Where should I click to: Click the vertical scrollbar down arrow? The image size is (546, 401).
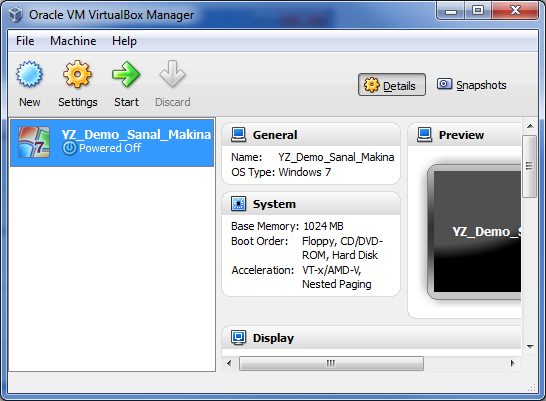point(530,346)
